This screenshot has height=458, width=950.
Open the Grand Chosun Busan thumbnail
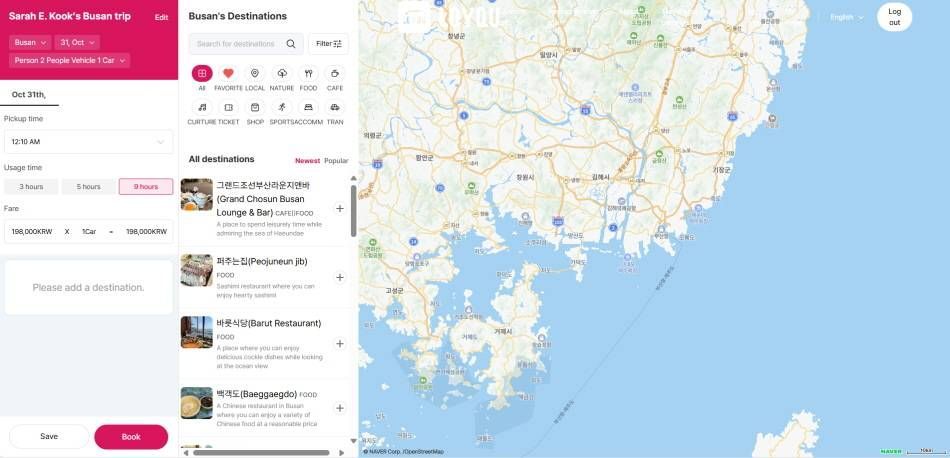196,194
